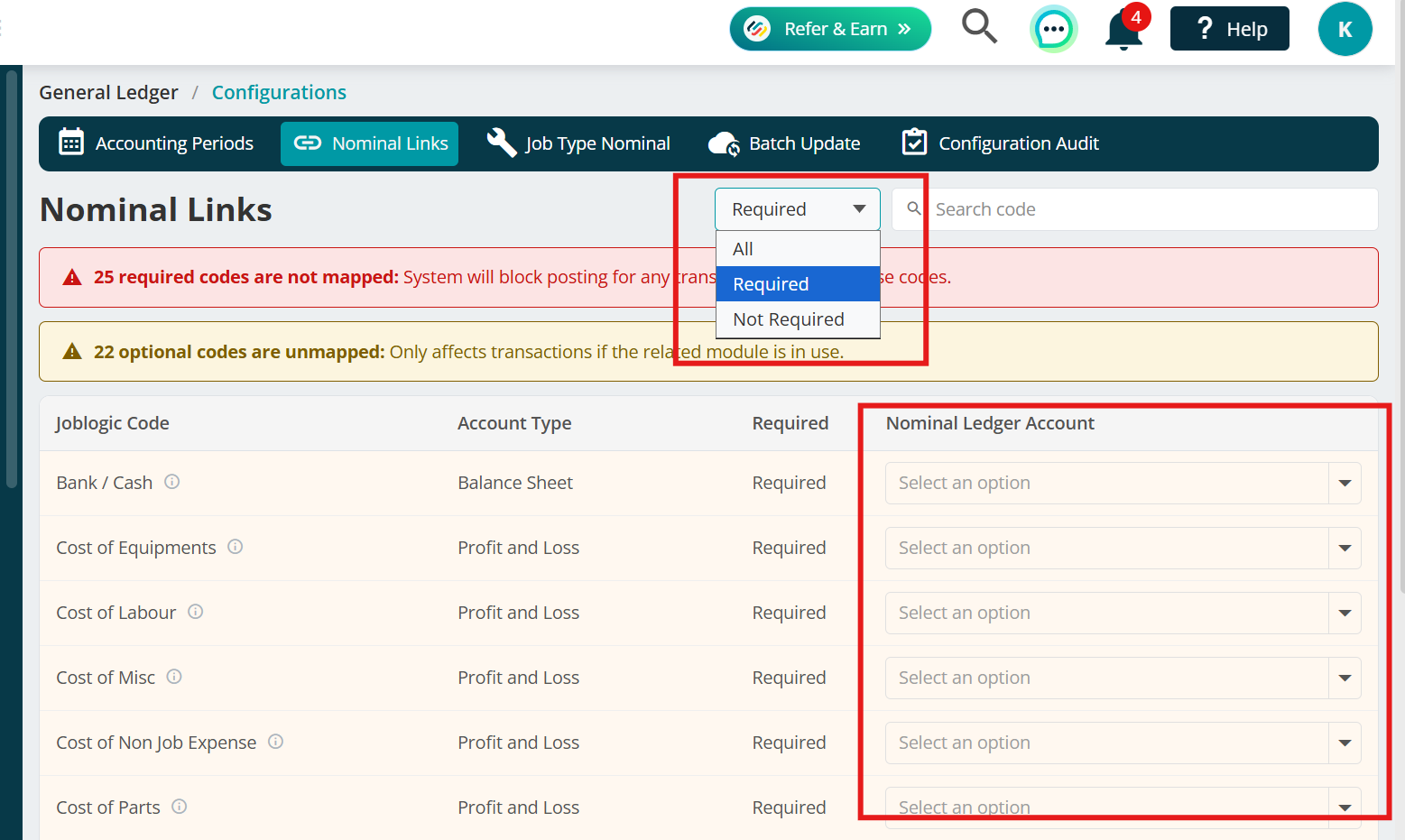
Task: Click the red warning triangle icon
Action: pyautogui.click(x=72, y=277)
